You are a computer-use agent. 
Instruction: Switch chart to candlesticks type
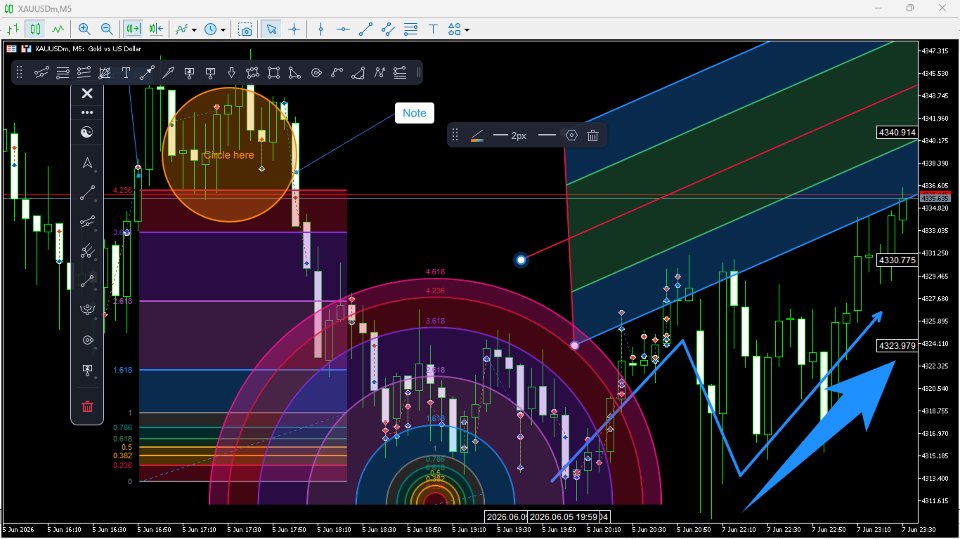(36, 29)
